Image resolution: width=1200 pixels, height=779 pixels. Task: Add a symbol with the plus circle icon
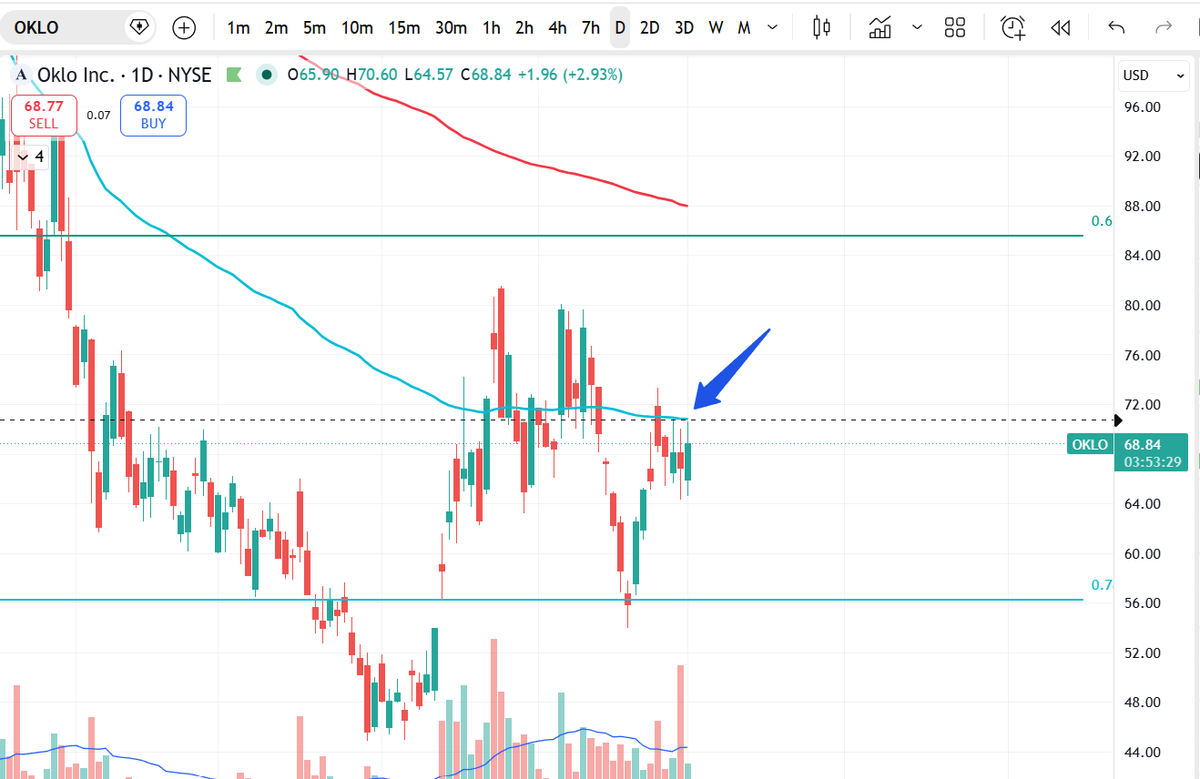click(x=184, y=27)
